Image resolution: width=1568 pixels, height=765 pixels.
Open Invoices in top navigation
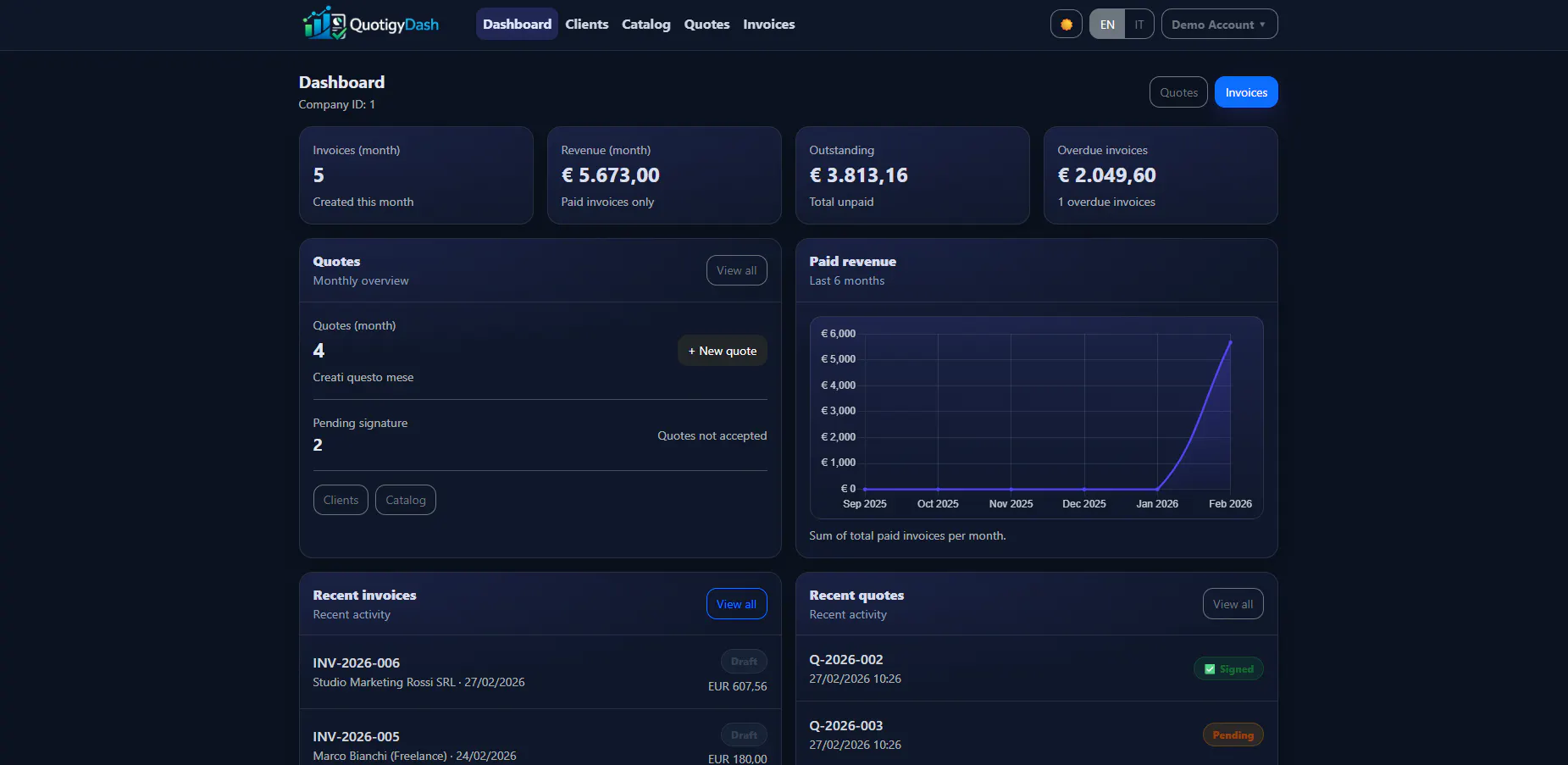(769, 24)
